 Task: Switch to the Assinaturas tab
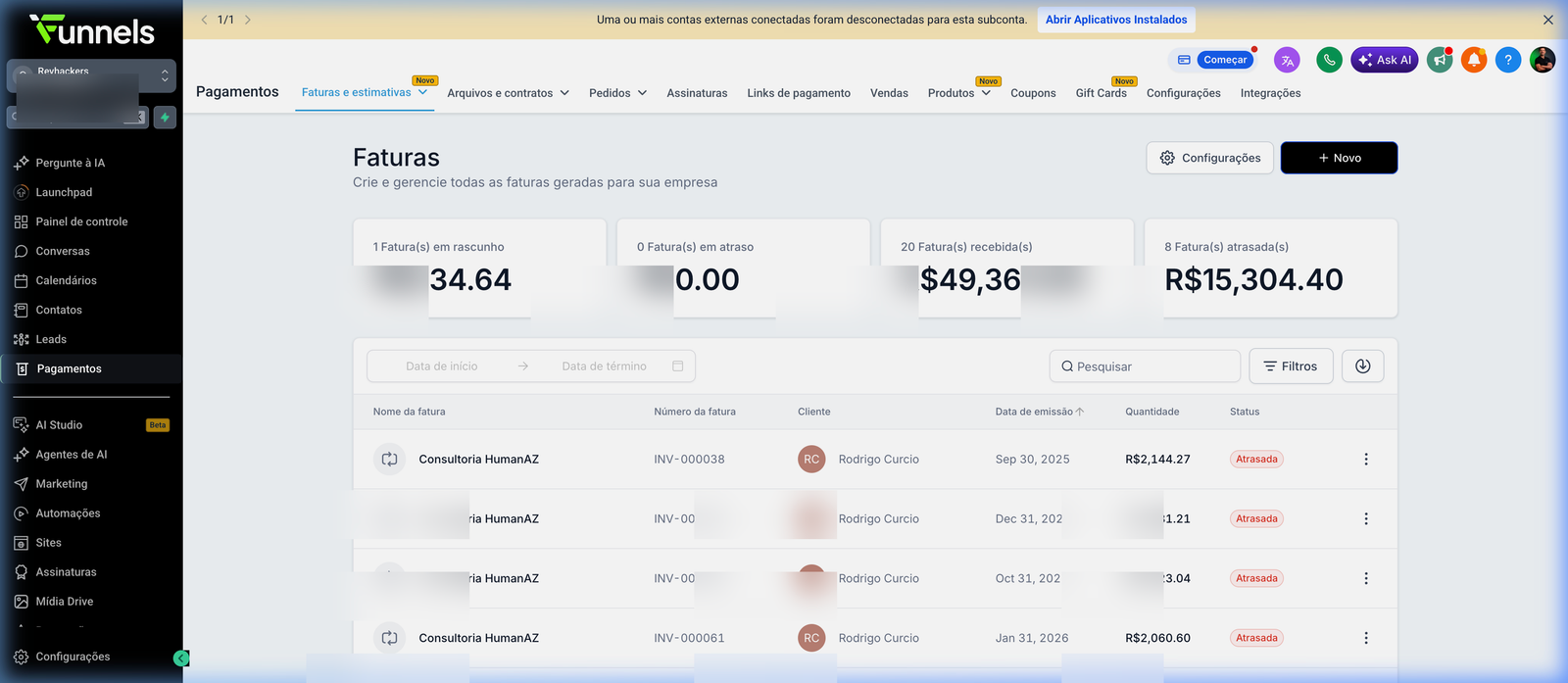697,93
